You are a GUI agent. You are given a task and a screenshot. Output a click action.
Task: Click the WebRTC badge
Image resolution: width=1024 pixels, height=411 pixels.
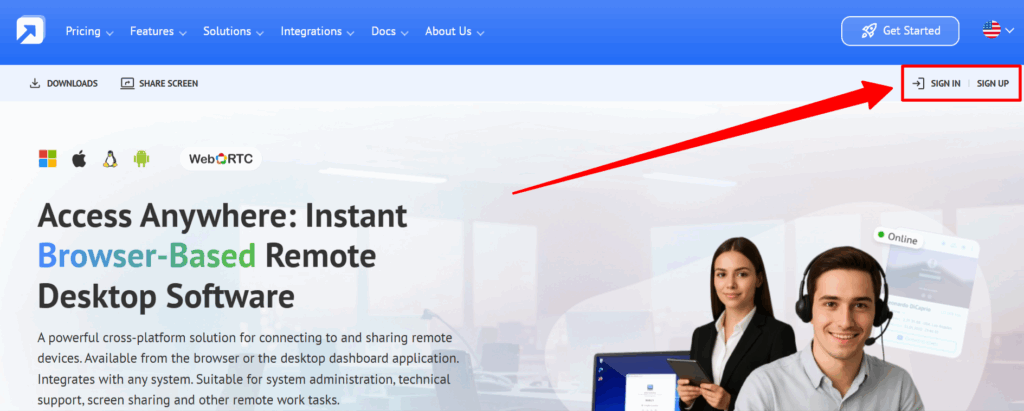221,158
